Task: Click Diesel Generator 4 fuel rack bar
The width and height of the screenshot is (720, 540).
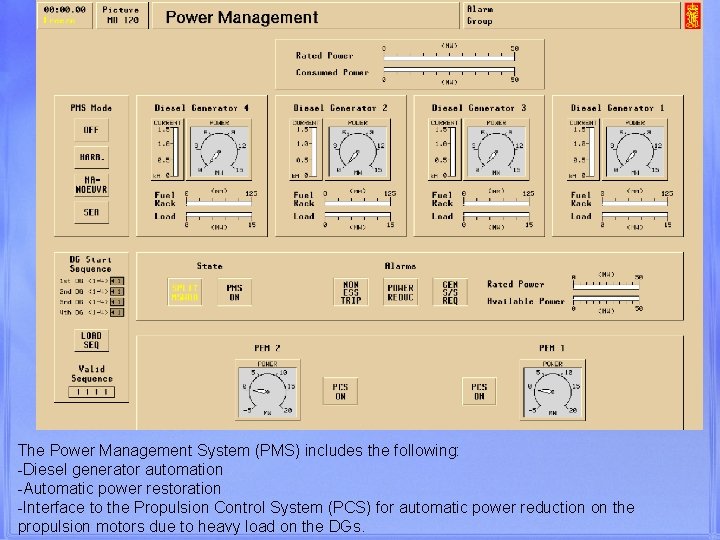Action: (x=219, y=203)
